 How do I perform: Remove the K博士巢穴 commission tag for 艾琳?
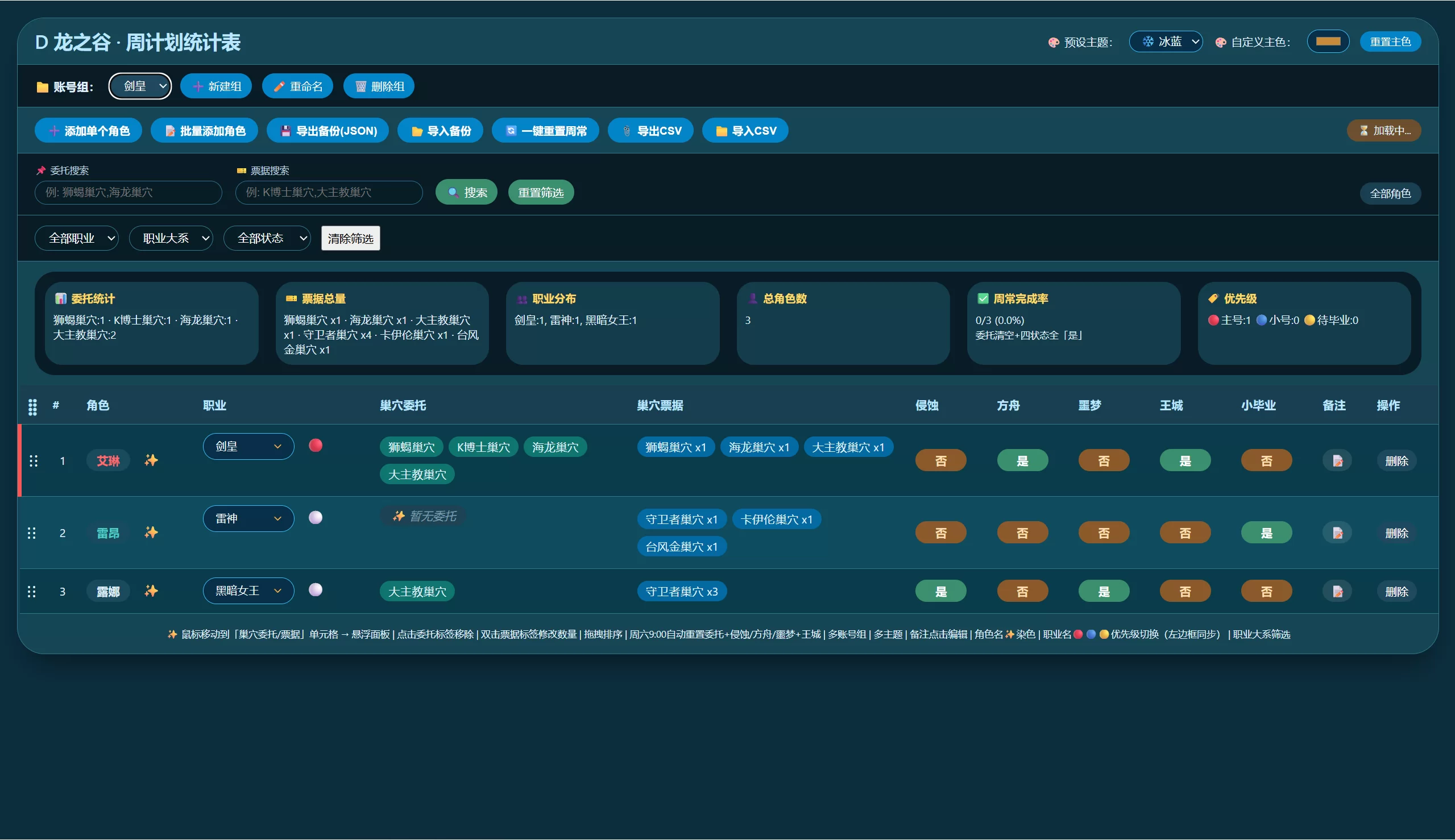pos(483,447)
